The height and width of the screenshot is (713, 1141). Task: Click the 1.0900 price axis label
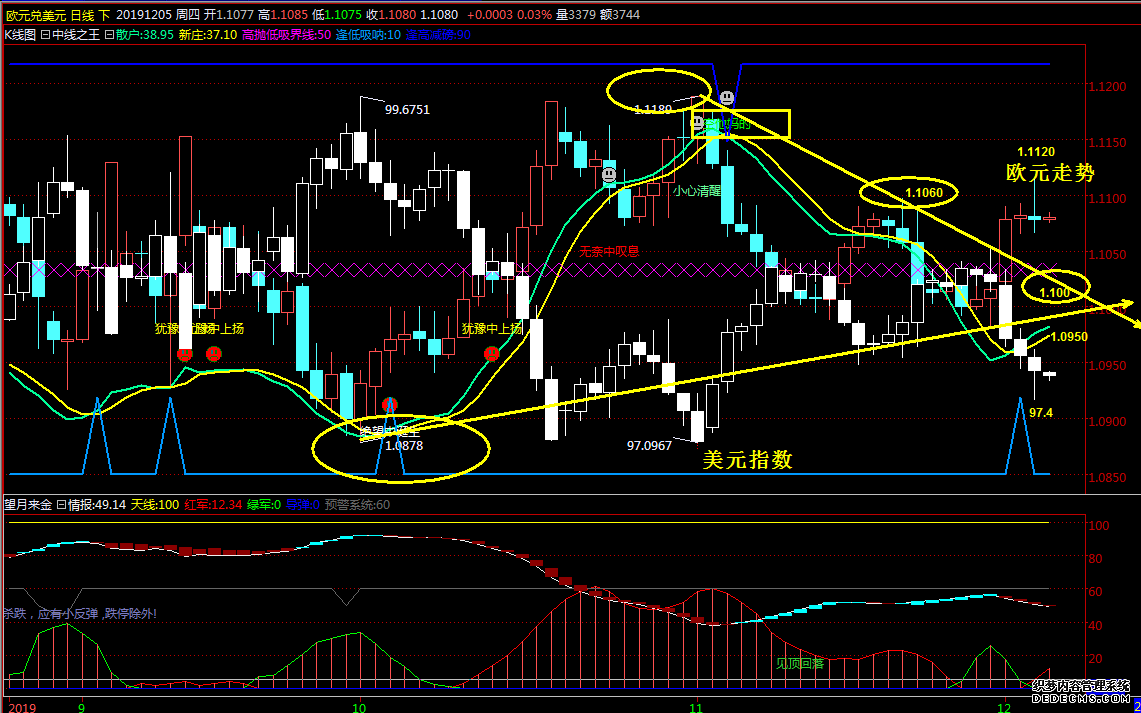(x=1107, y=421)
